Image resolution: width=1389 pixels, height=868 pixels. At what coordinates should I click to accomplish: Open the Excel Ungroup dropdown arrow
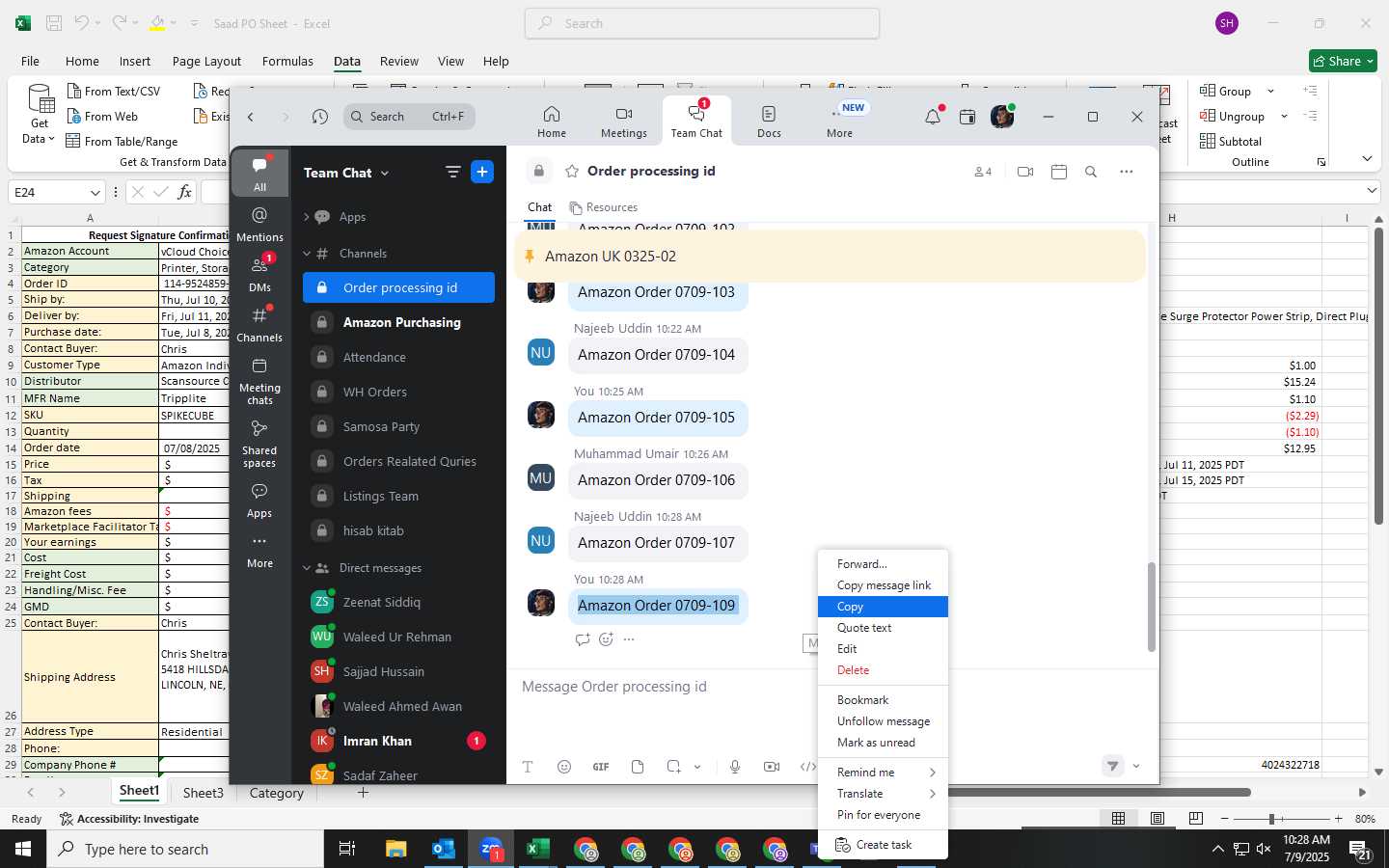(1284, 117)
